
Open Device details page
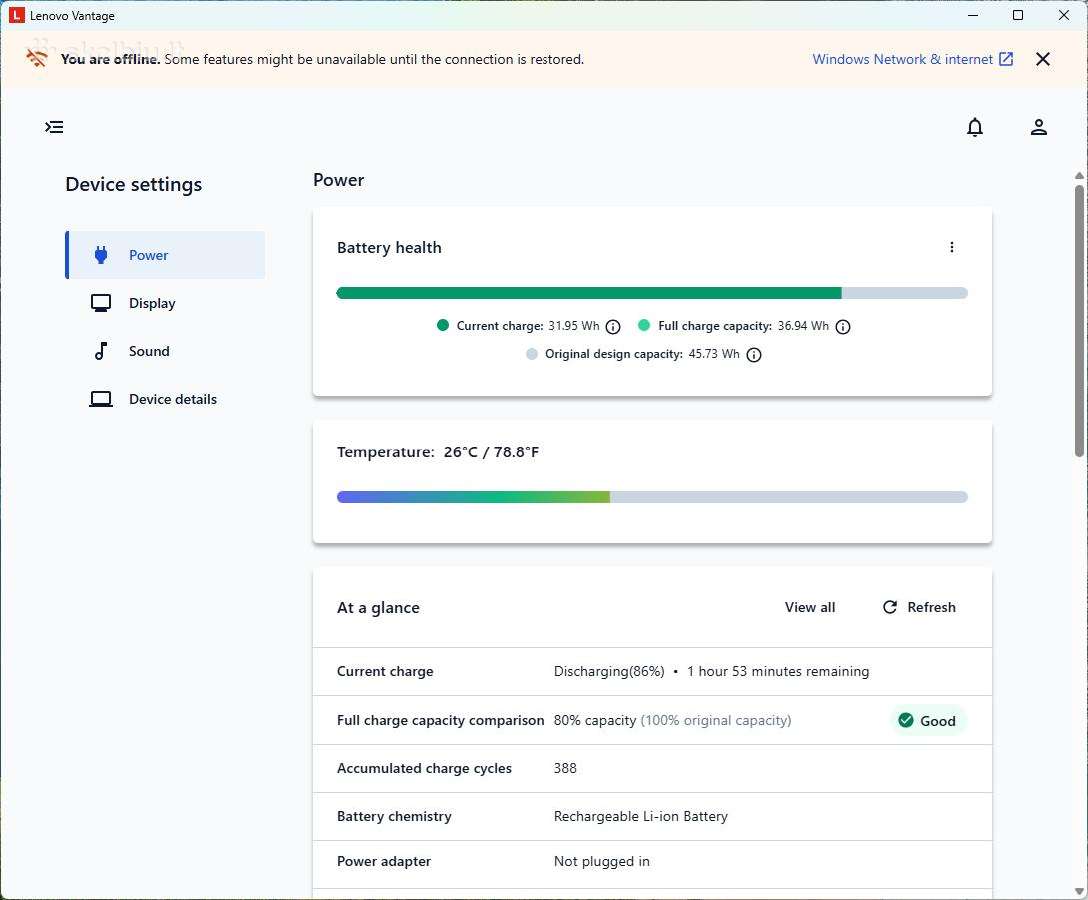pyautogui.click(x=165, y=399)
